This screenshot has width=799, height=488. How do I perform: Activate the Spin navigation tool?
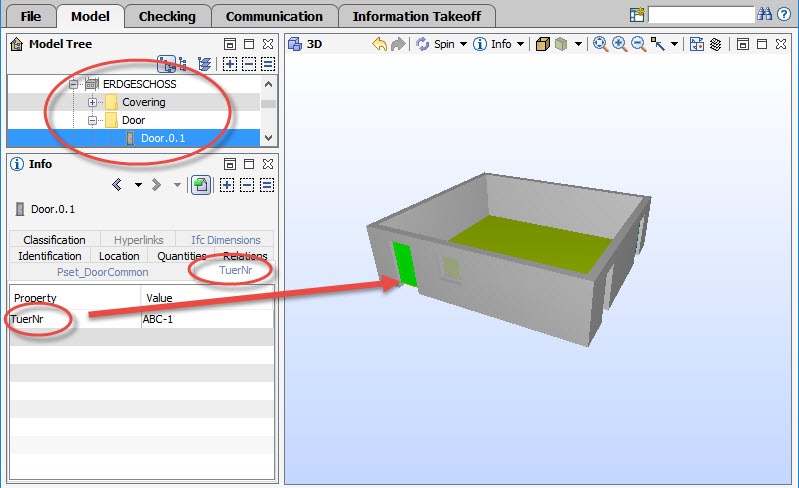point(435,44)
